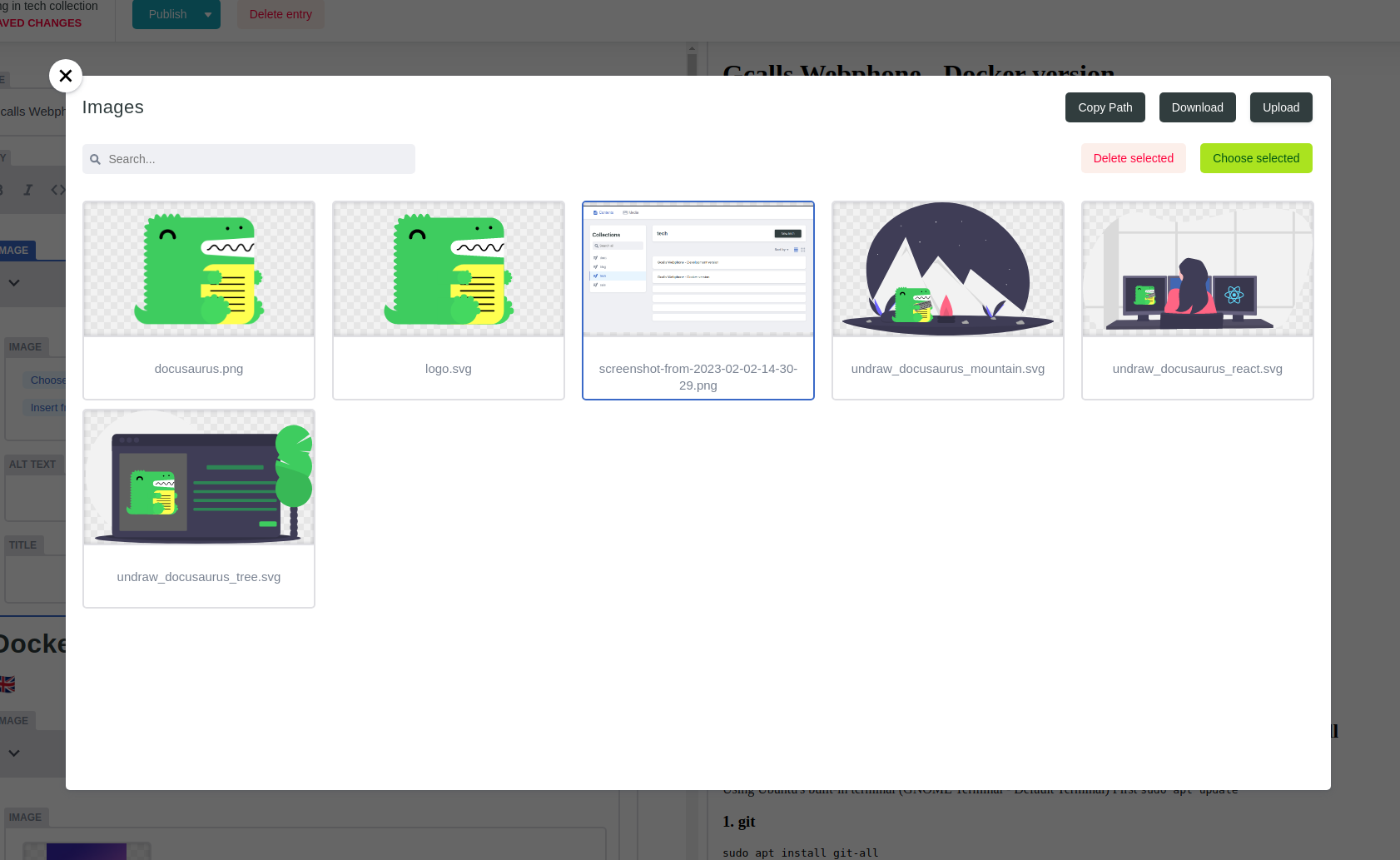Confirm with Choose selected button
The height and width of the screenshot is (860, 1400).
(x=1255, y=158)
